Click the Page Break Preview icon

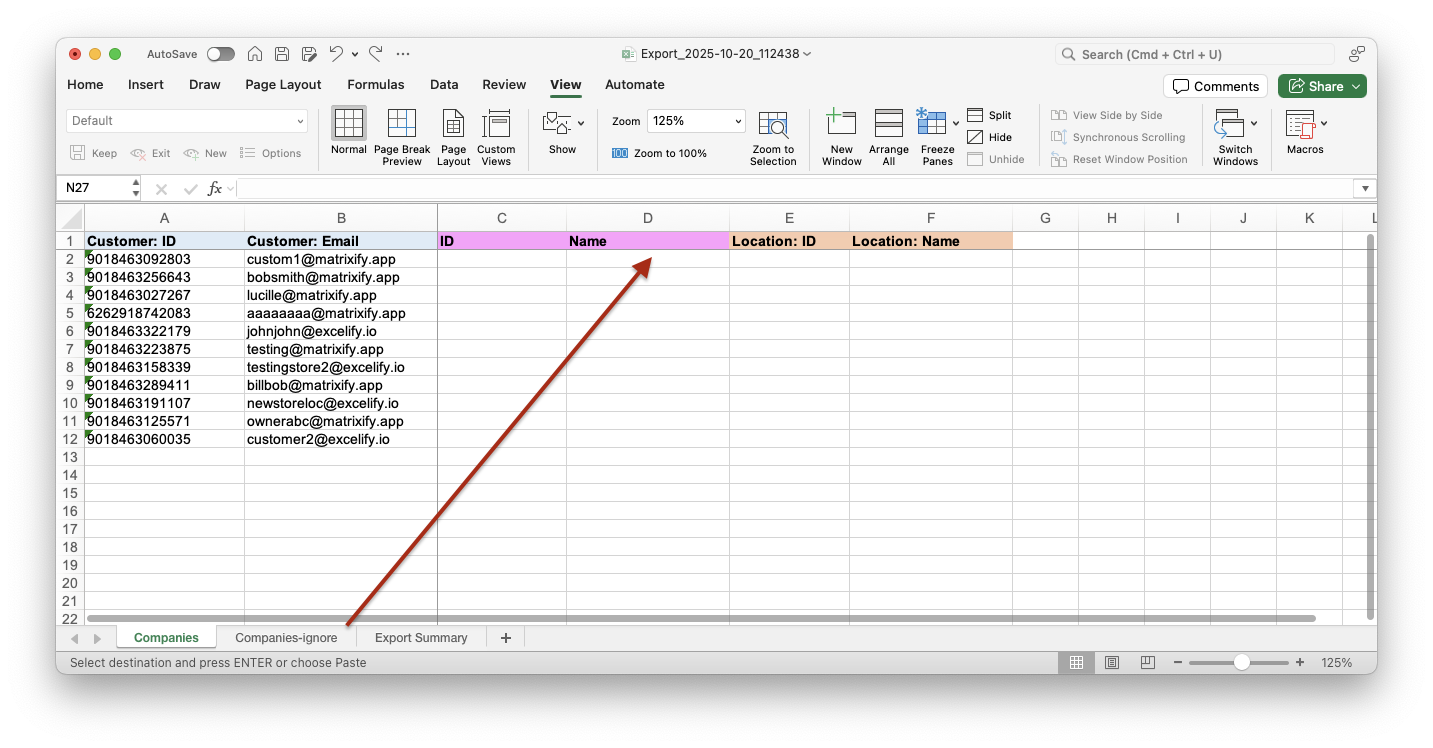401,125
